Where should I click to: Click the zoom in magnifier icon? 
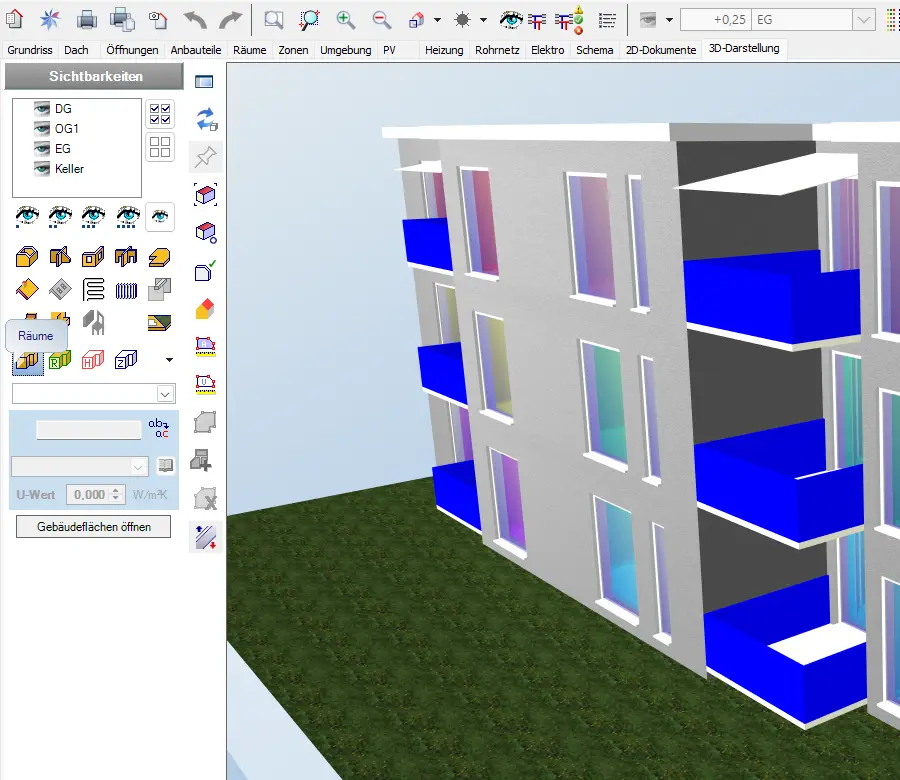click(x=345, y=18)
